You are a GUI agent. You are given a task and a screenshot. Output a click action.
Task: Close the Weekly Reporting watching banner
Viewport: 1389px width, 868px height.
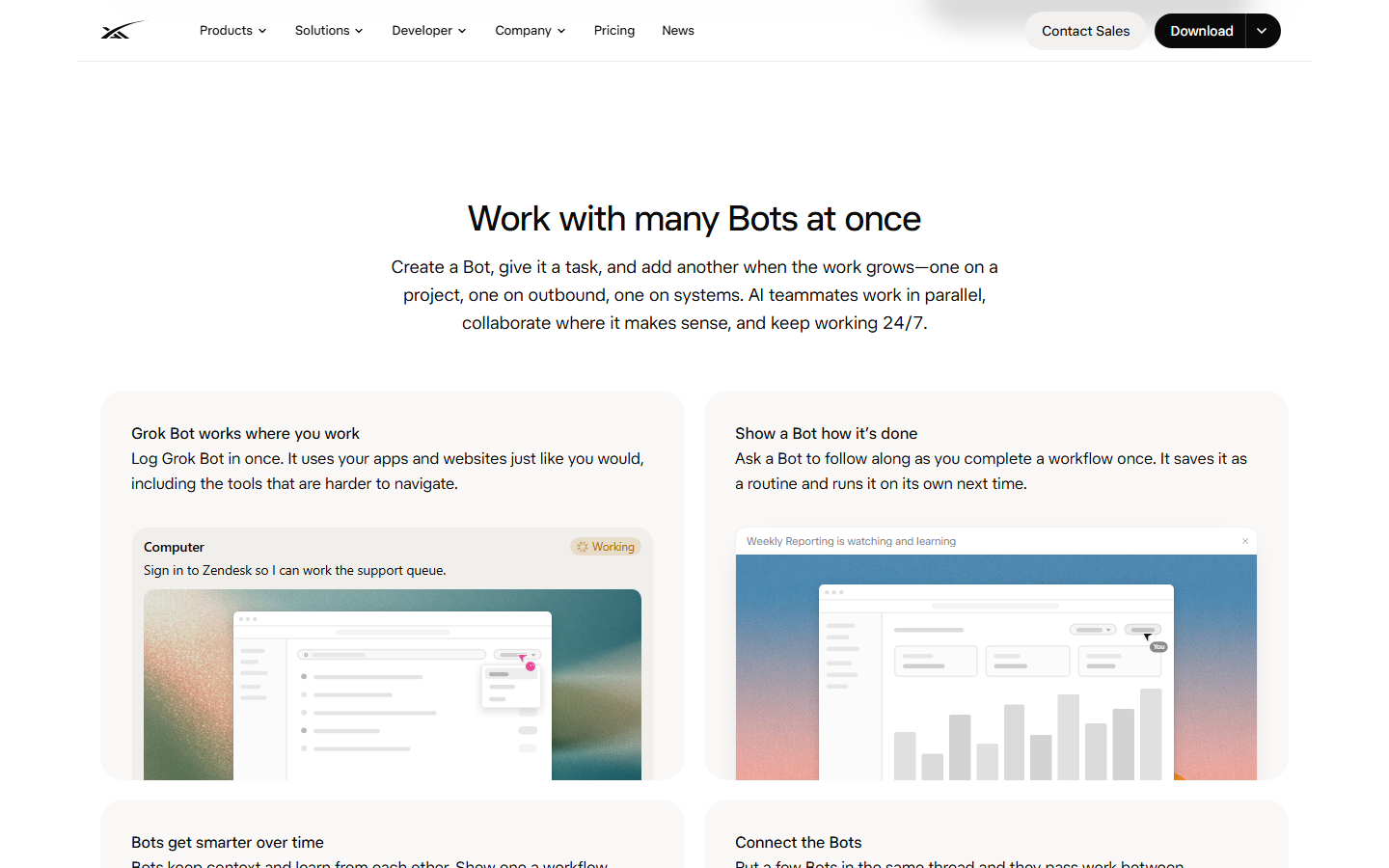(x=1245, y=541)
